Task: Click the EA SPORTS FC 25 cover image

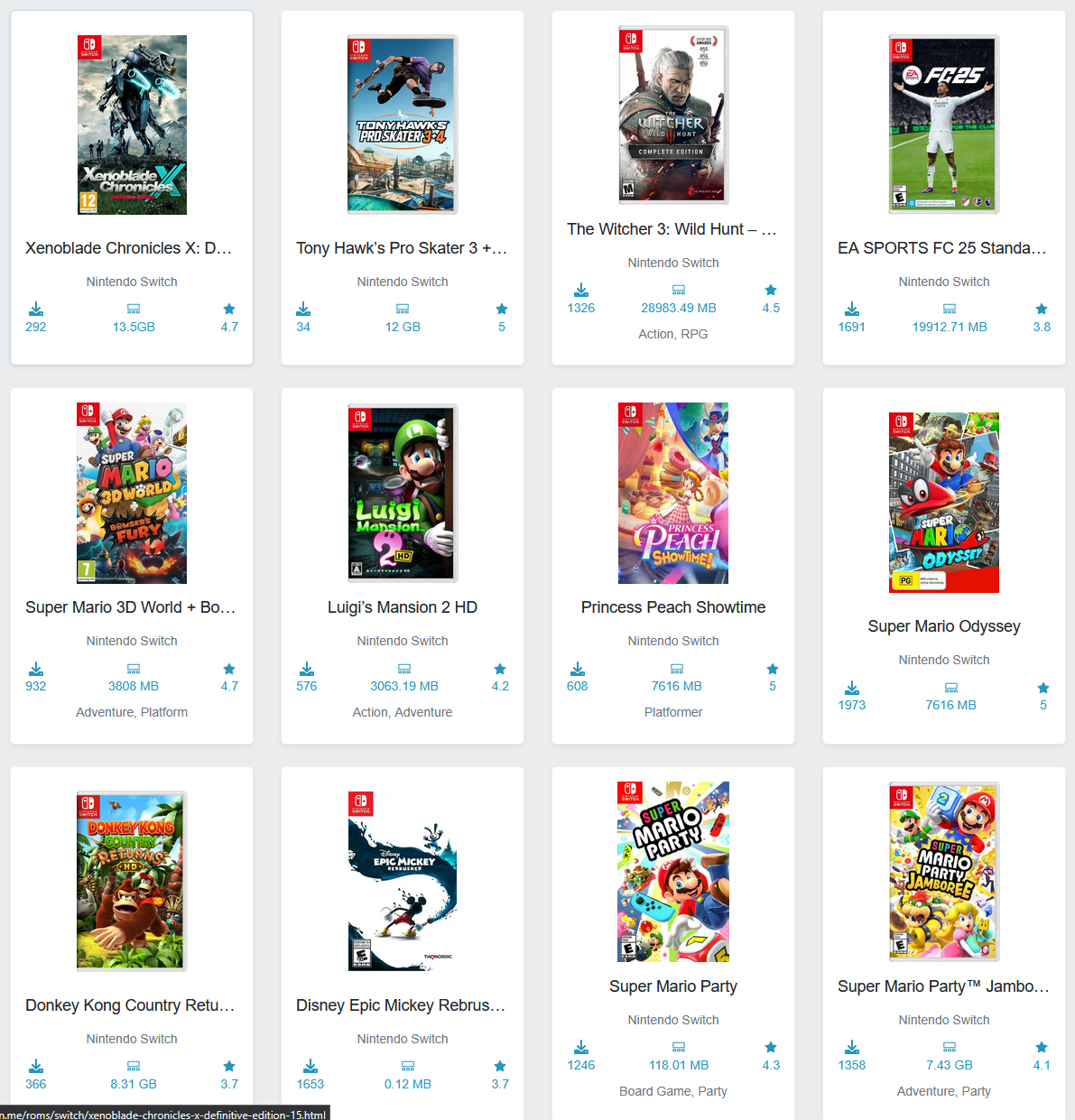Action: (x=944, y=125)
